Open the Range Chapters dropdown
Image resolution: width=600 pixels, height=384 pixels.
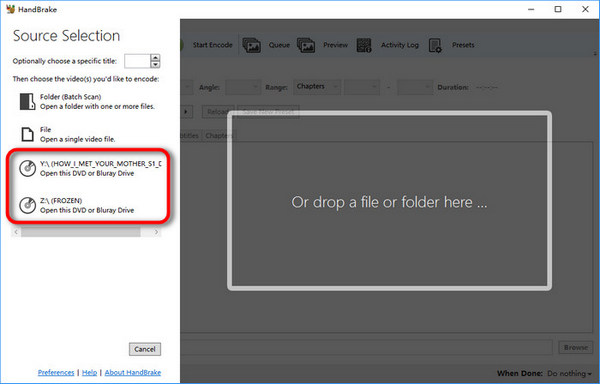pos(317,87)
